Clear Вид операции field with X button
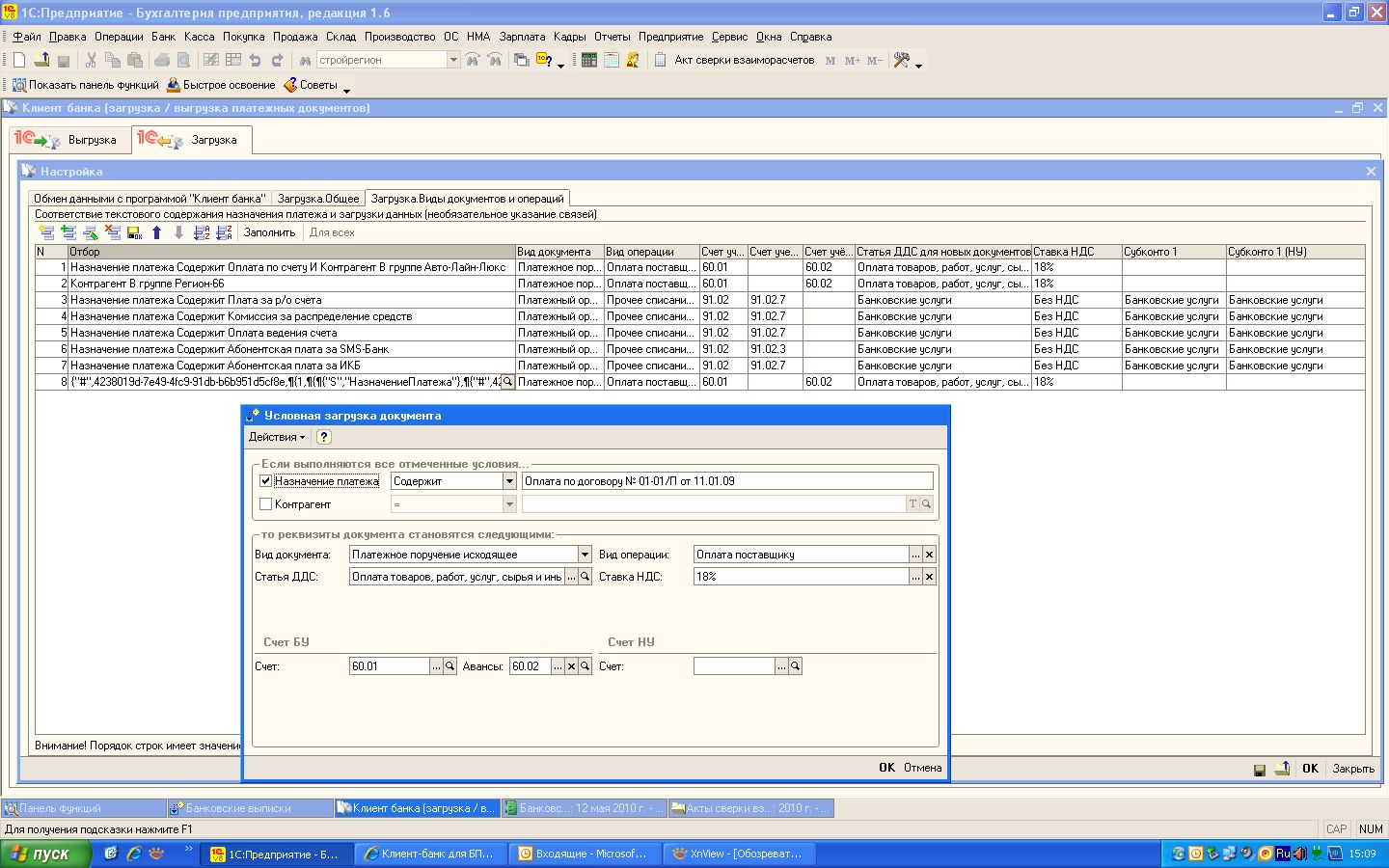The width and height of the screenshot is (1389, 868). [929, 555]
